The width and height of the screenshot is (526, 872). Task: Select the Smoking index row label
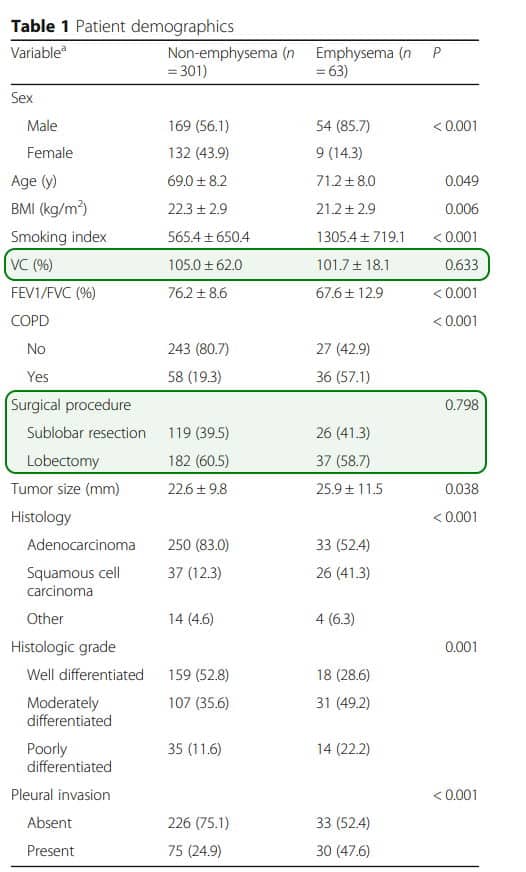click(58, 237)
